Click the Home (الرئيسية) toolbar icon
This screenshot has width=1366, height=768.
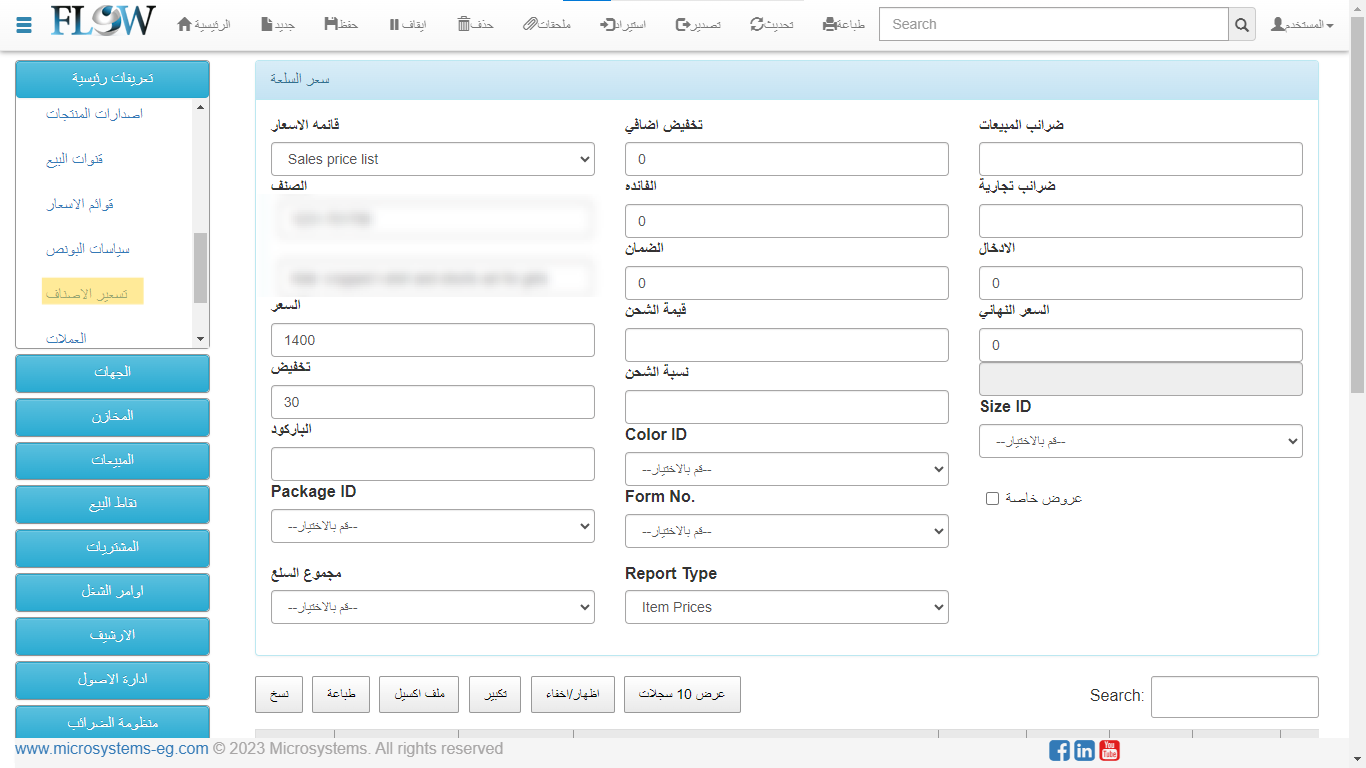coord(185,24)
